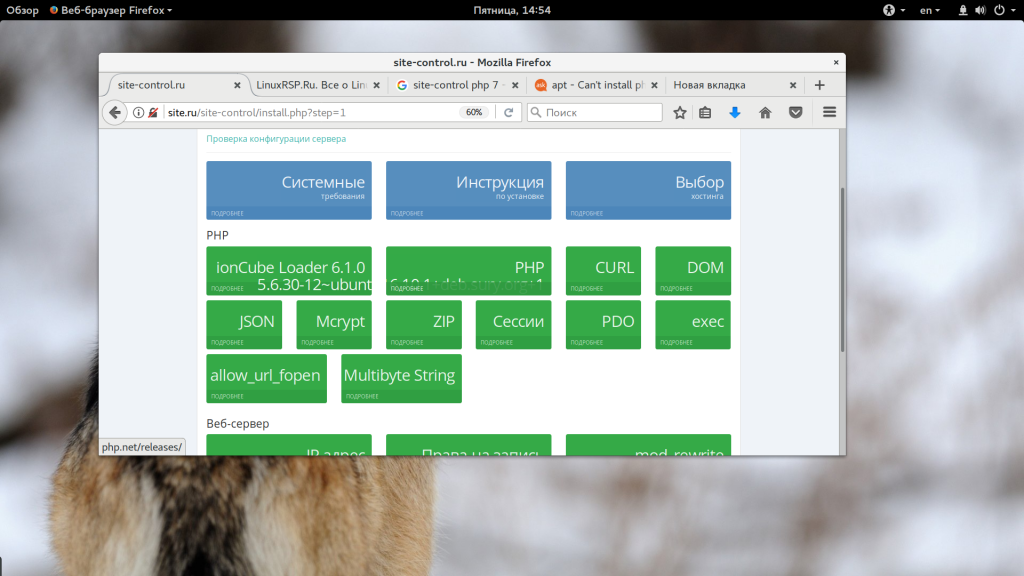Go to home page via house icon
The image size is (1024, 576).
point(765,113)
